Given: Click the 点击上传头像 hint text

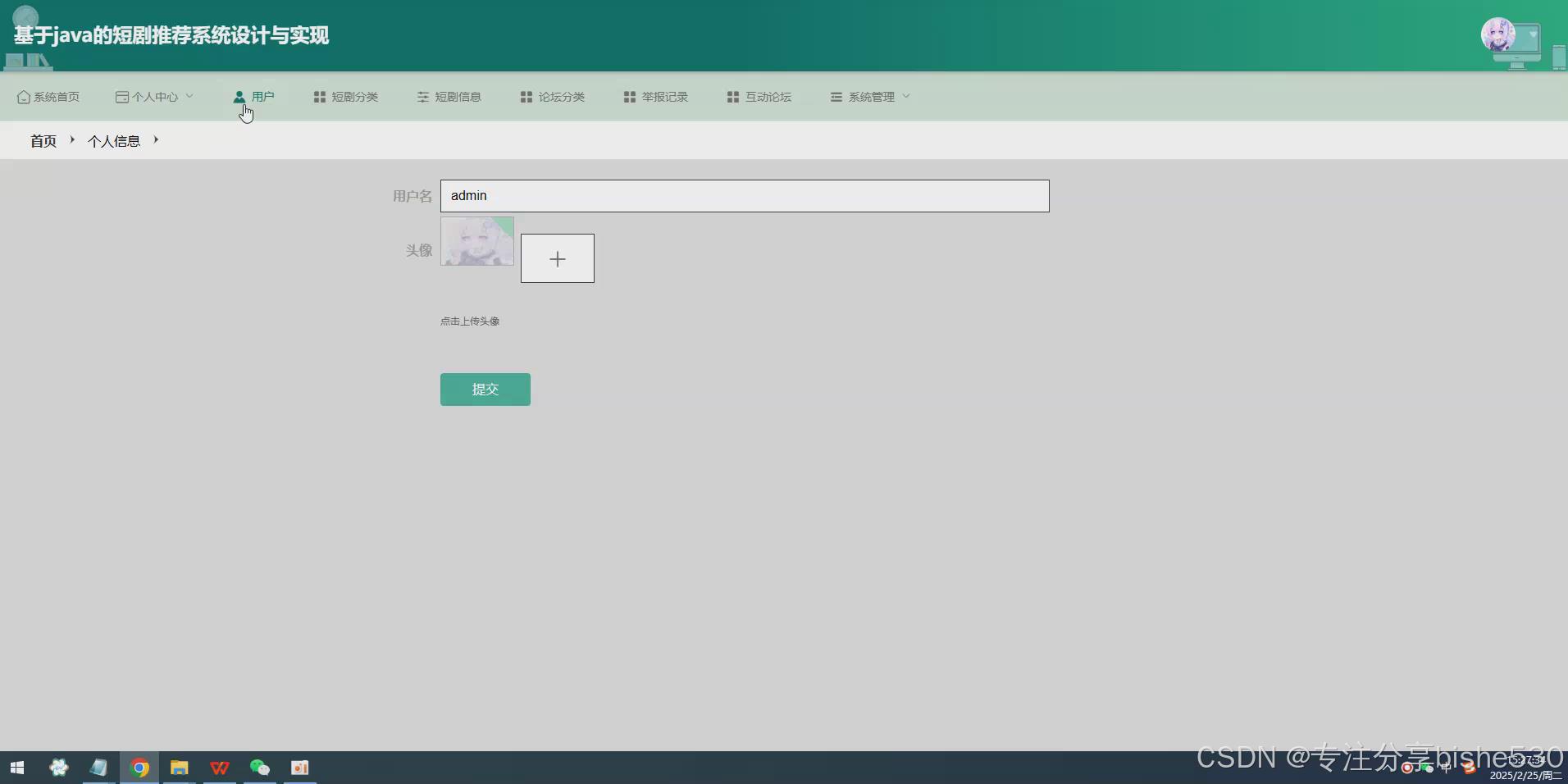Looking at the screenshot, I should point(470,321).
